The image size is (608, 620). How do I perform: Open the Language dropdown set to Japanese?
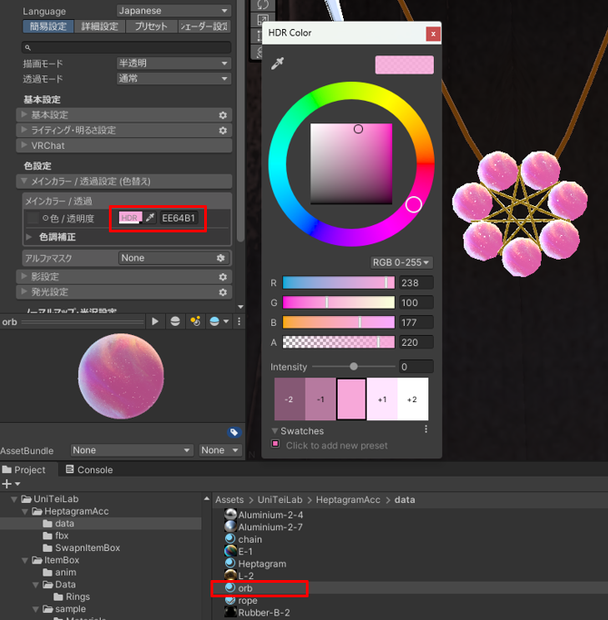coord(174,11)
